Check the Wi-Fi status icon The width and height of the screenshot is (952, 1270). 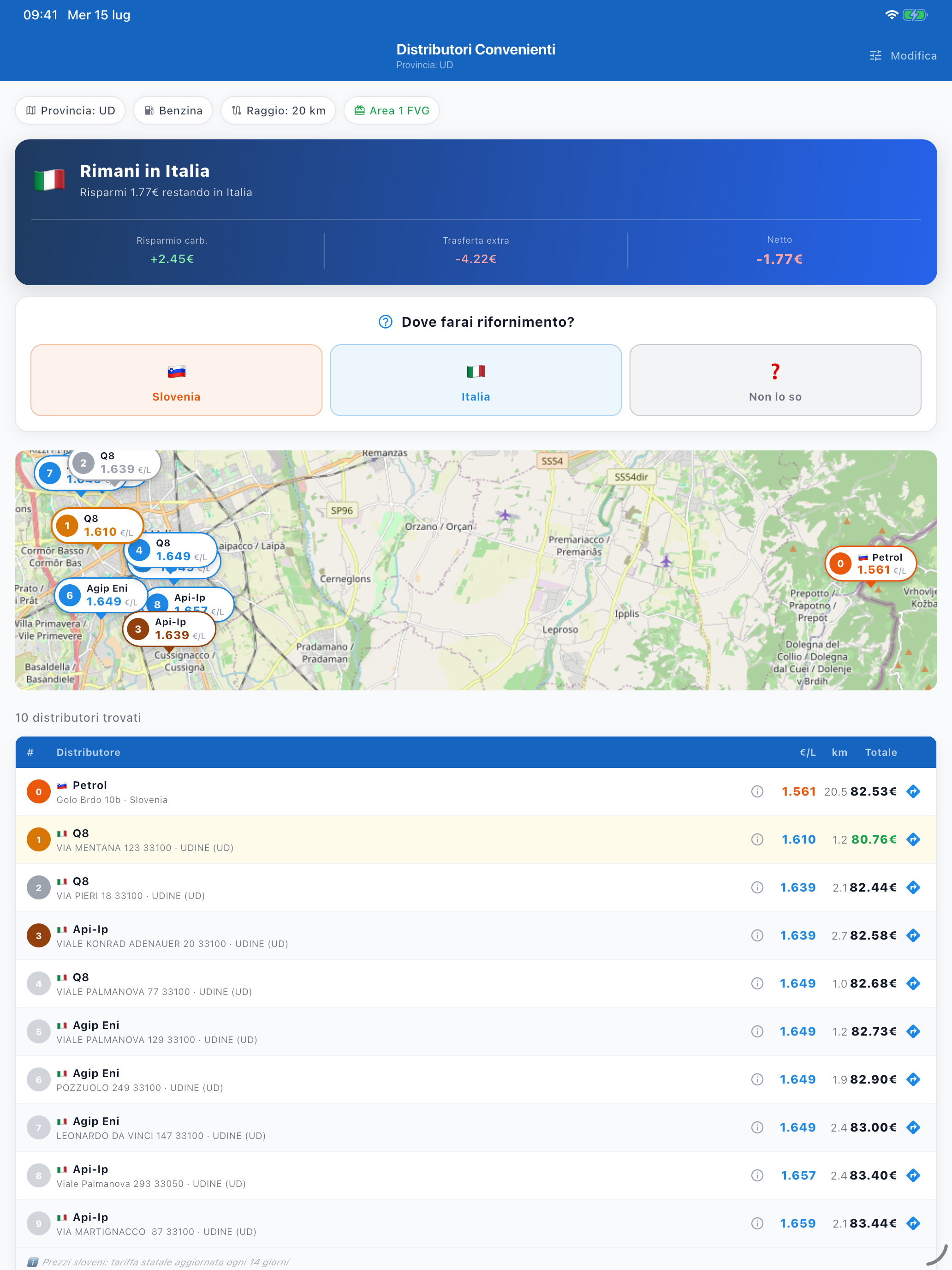(x=891, y=15)
